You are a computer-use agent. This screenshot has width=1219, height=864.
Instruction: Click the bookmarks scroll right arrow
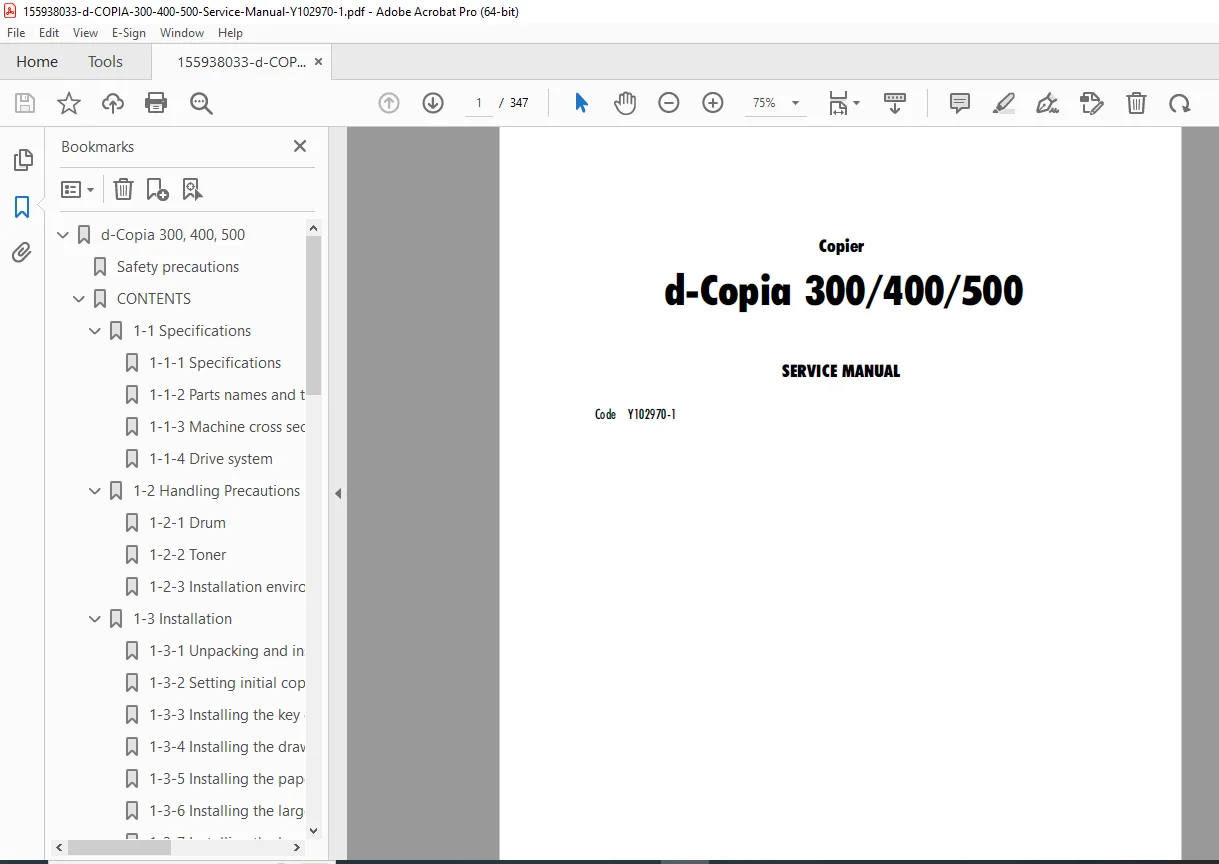point(295,847)
